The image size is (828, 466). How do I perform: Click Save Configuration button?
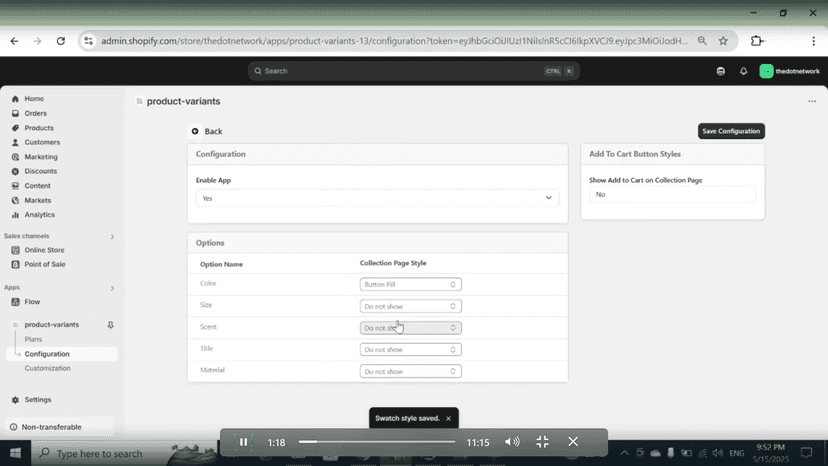point(731,131)
